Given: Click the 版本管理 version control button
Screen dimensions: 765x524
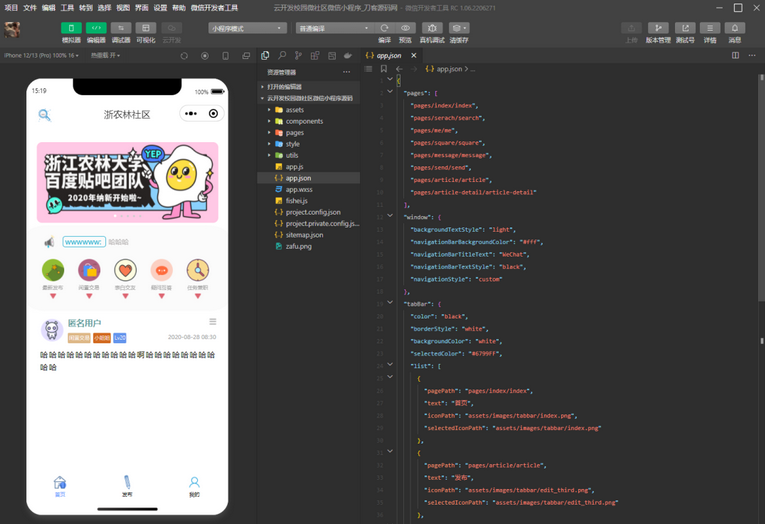Looking at the screenshot, I should 658,29.
